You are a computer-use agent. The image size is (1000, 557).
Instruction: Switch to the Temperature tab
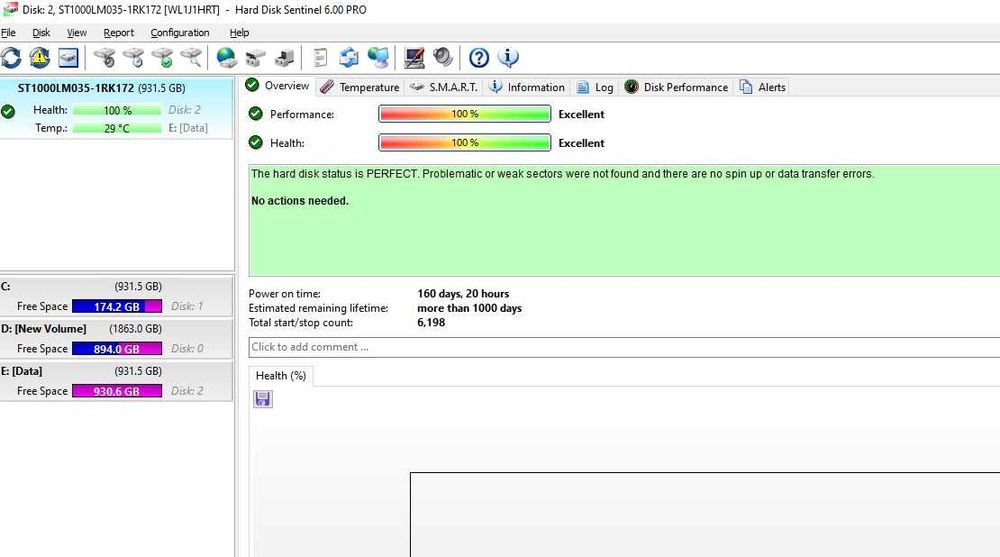(x=360, y=87)
